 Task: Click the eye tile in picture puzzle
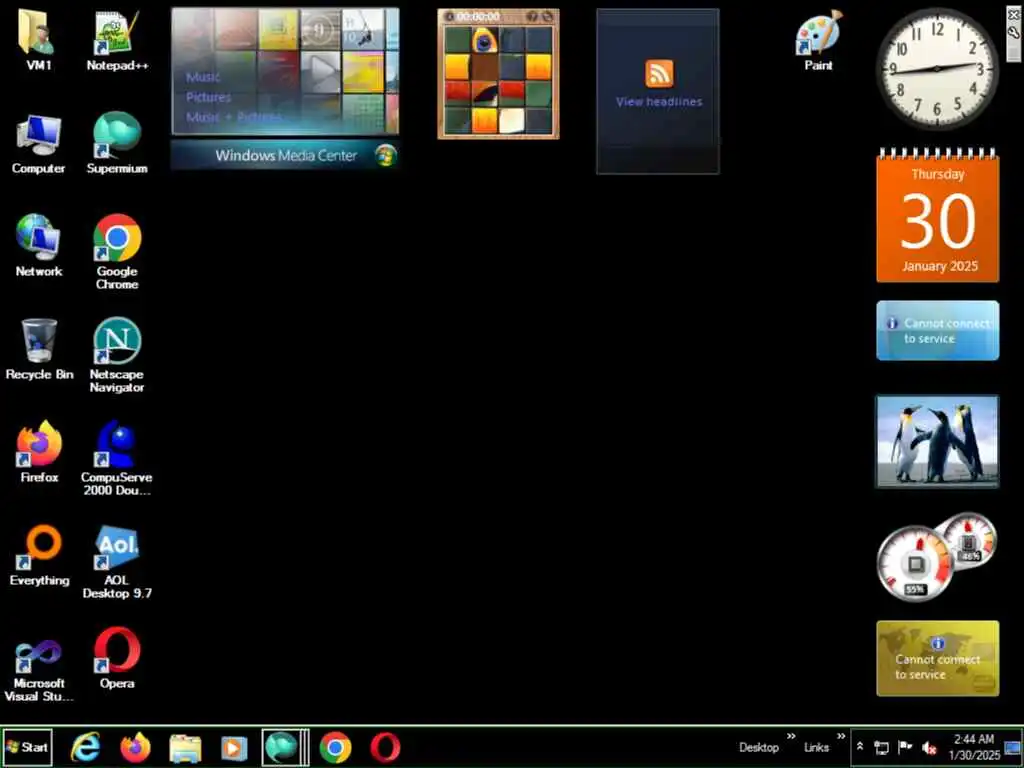[x=484, y=40]
